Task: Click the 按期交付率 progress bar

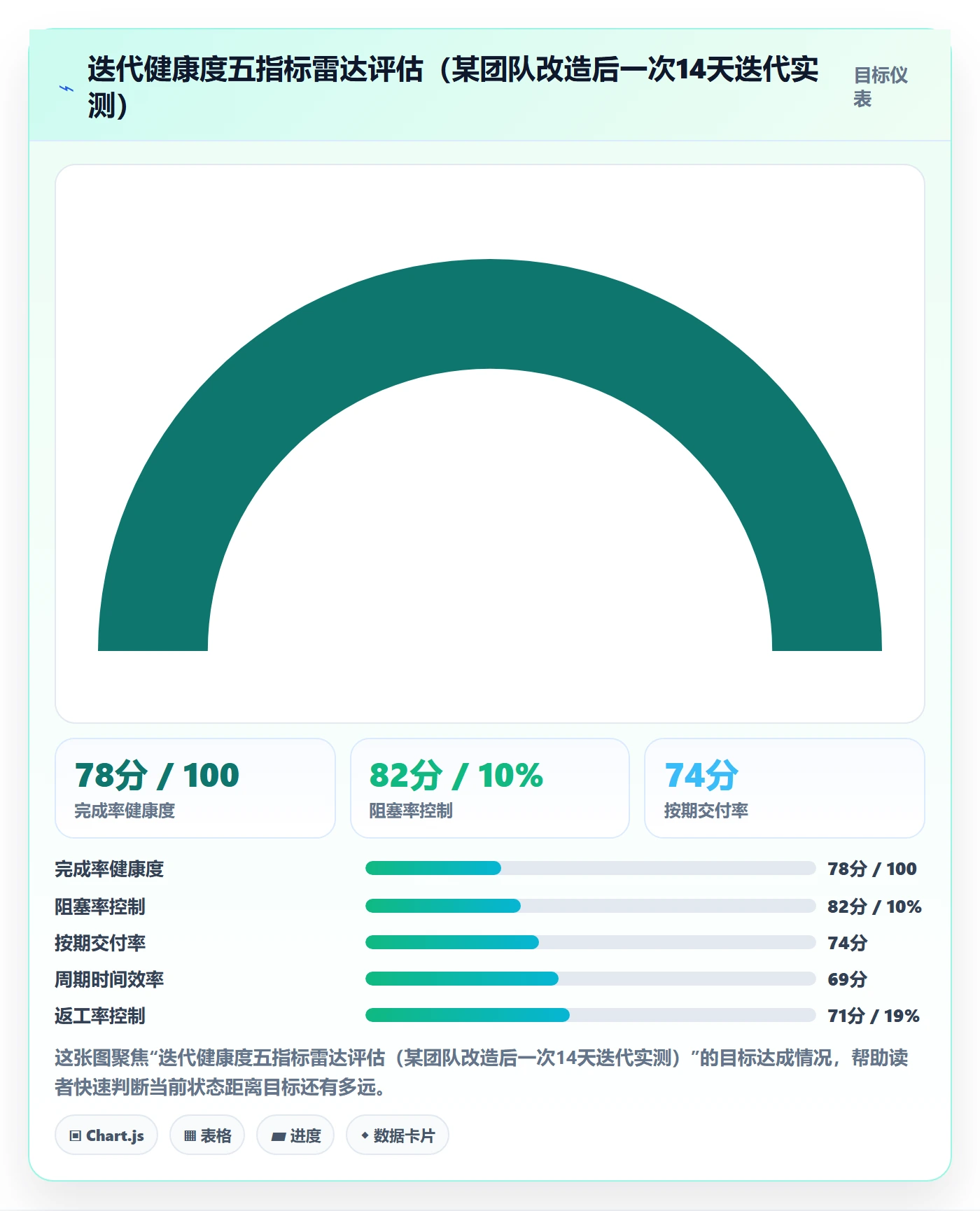Action: 590,942
